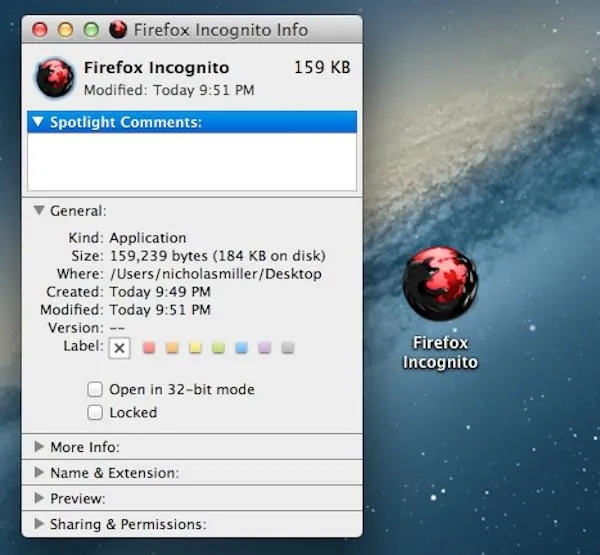The image size is (600, 555).
Task: Expand the More Info section
Action: pyautogui.click(x=39, y=447)
